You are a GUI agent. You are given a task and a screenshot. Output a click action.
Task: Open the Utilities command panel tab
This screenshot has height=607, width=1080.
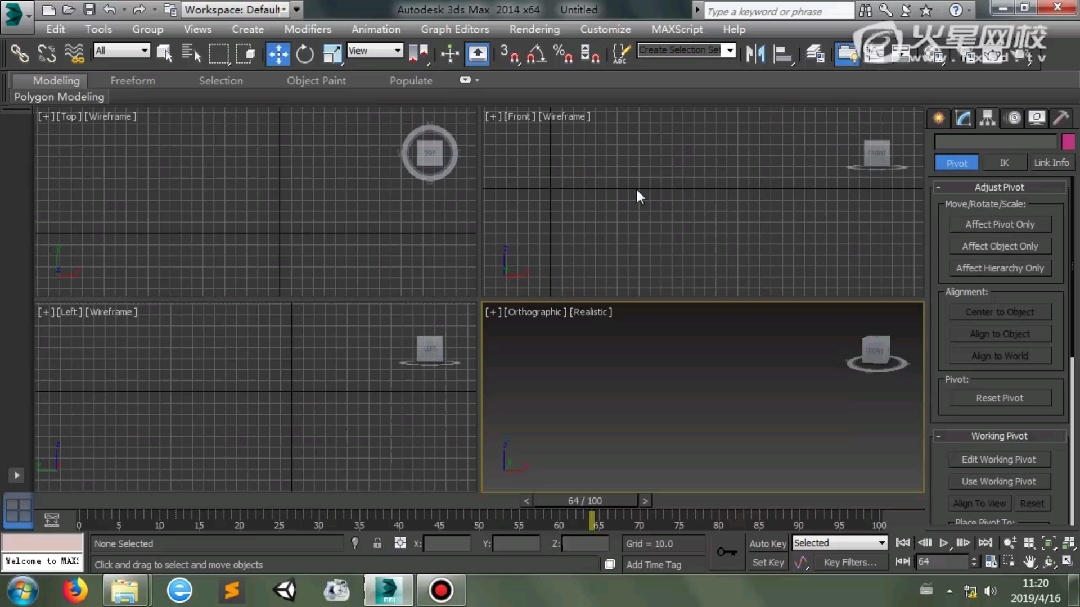pos(1061,119)
